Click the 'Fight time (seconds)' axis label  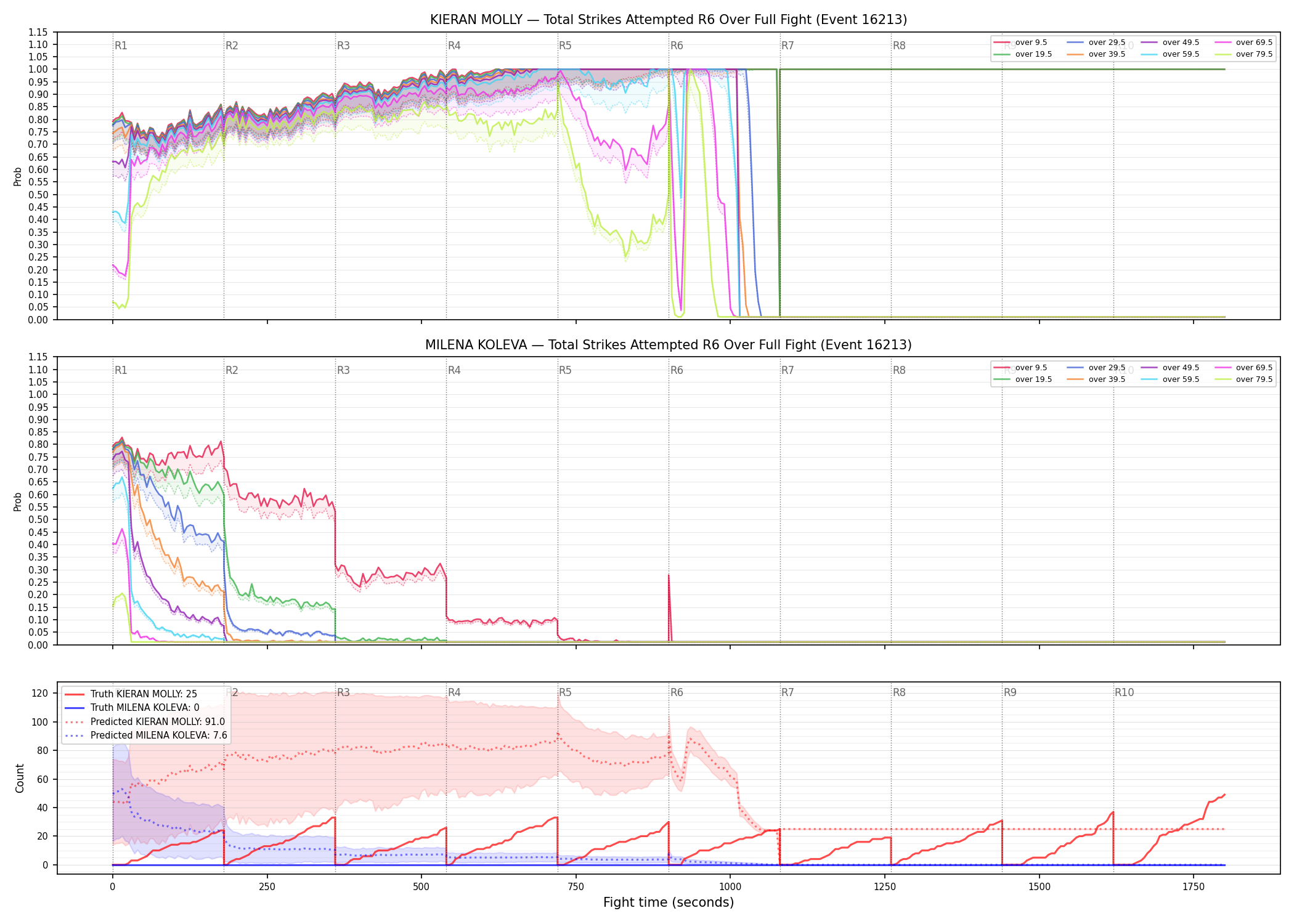pos(669,902)
